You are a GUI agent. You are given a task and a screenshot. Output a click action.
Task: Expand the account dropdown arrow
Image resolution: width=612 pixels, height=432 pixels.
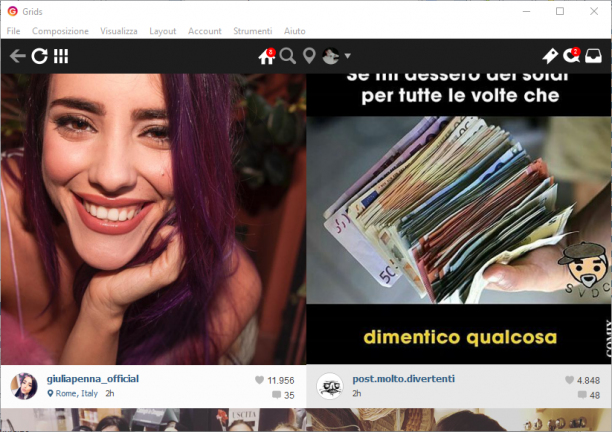pyautogui.click(x=347, y=56)
